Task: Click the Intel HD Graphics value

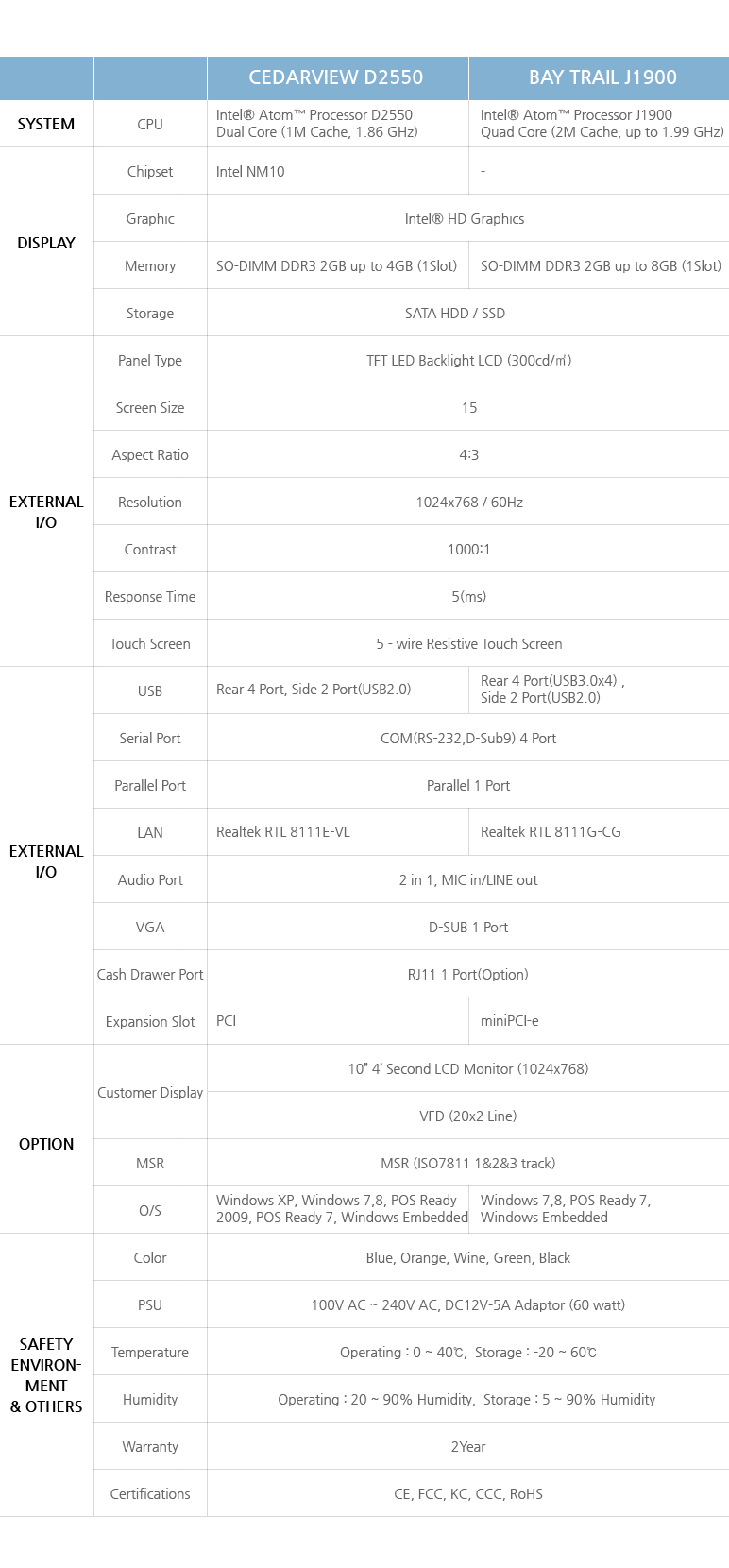Action: pos(465,218)
